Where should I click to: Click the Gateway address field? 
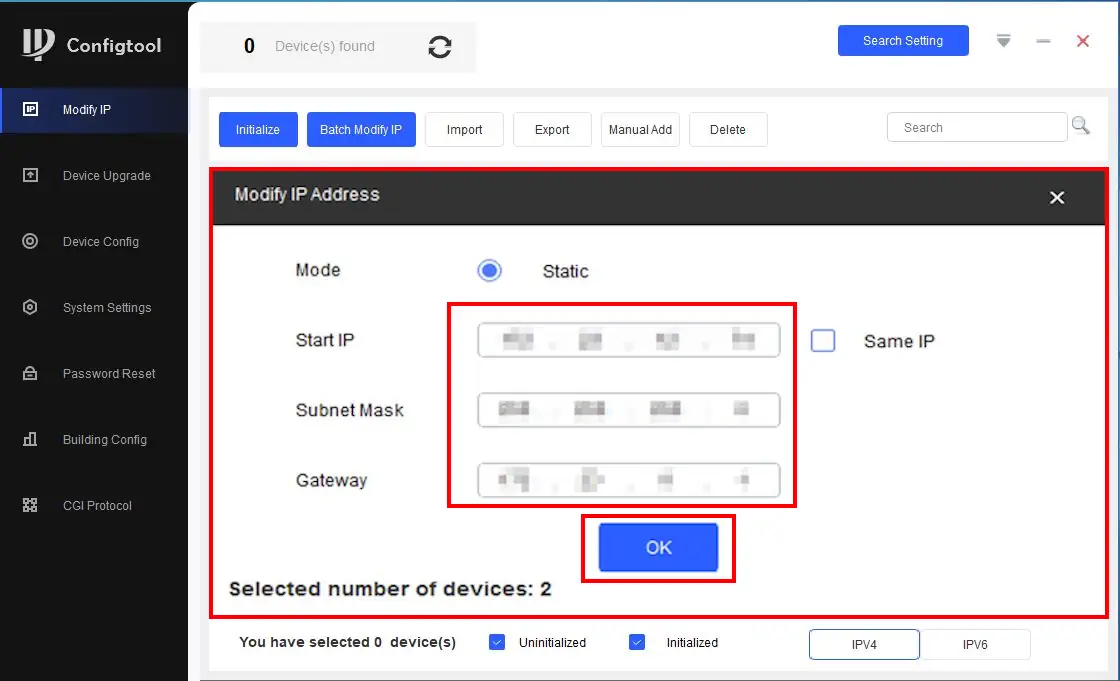(628, 481)
